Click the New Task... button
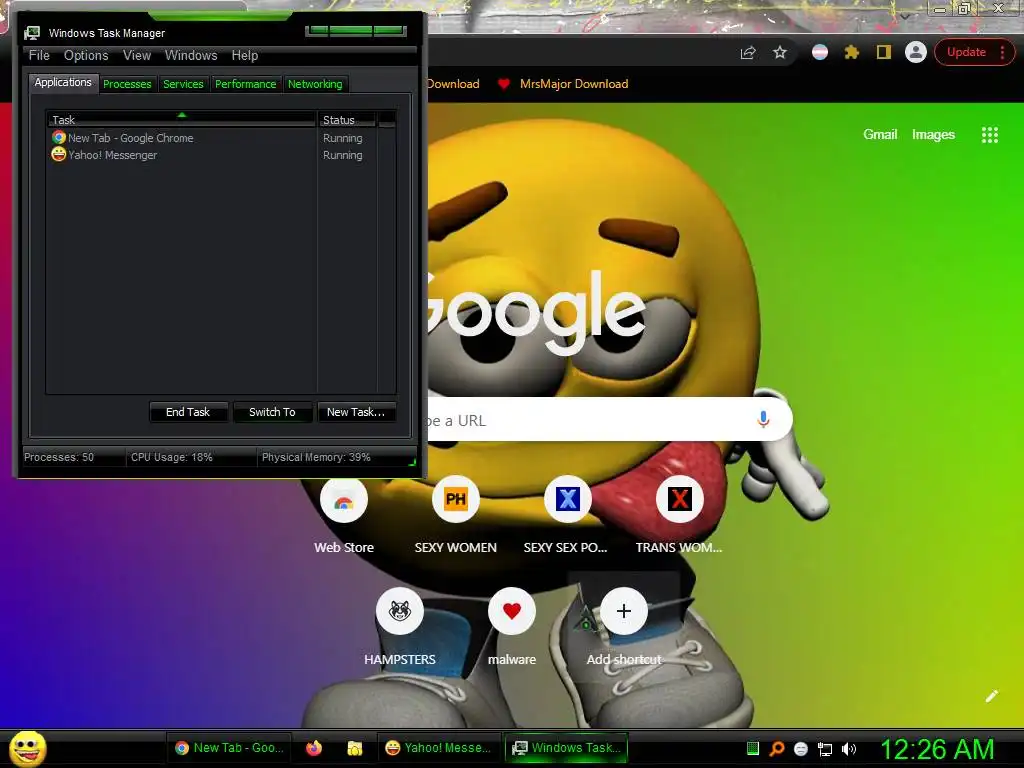Viewport: 1024px width, 768px height. pos(356,412)
